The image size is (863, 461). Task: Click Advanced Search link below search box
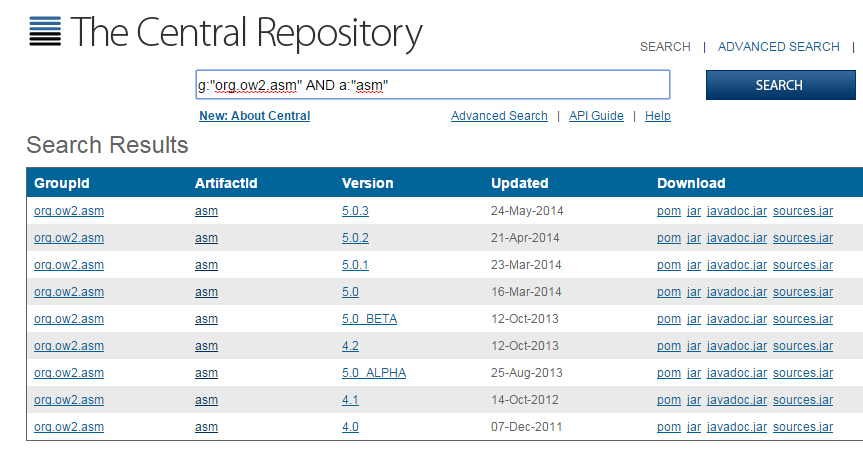pyautogui.click(x=499, y=116)
